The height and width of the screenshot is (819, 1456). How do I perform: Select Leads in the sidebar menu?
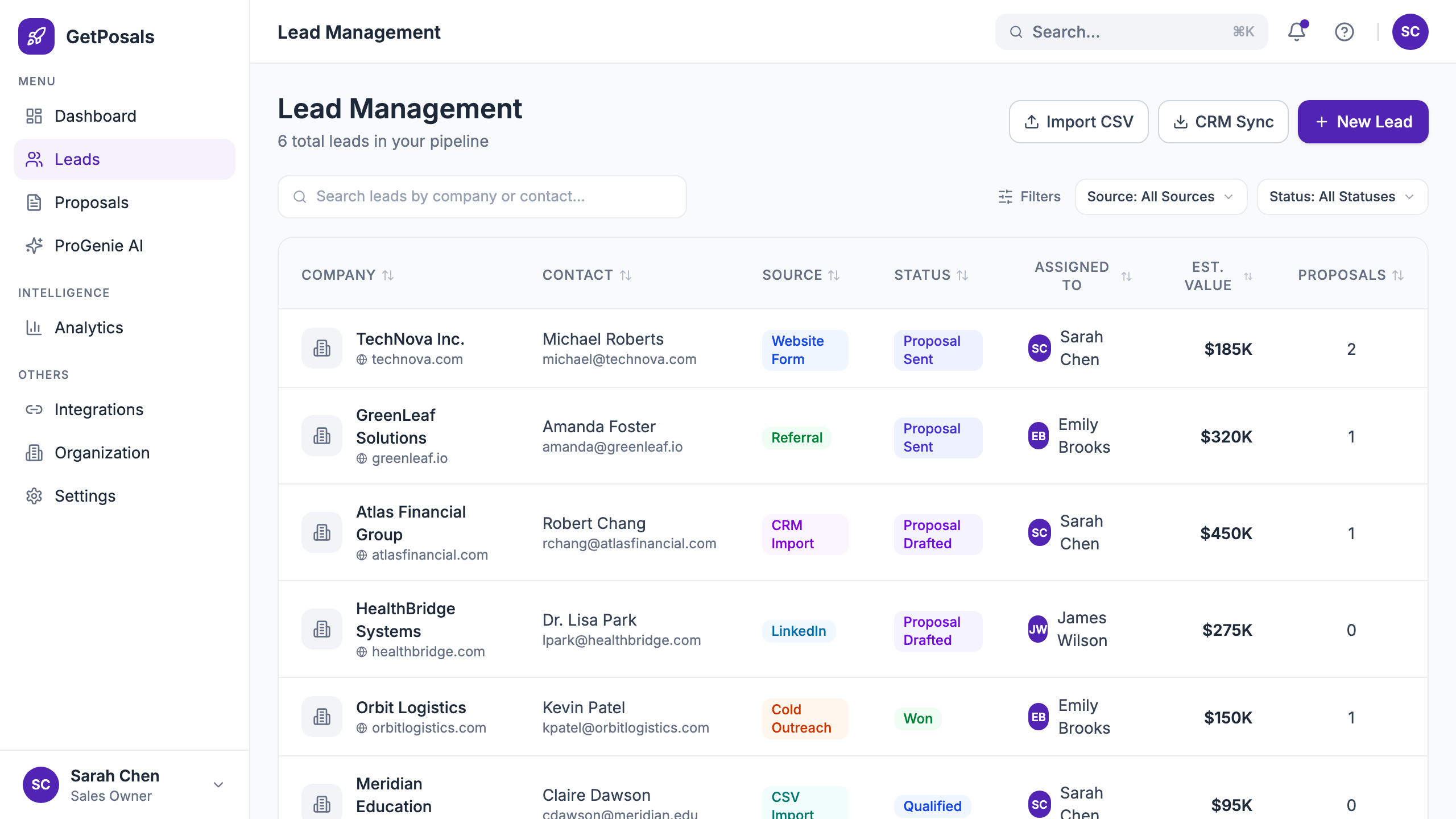pyautogui.click(x=124, y=159)
